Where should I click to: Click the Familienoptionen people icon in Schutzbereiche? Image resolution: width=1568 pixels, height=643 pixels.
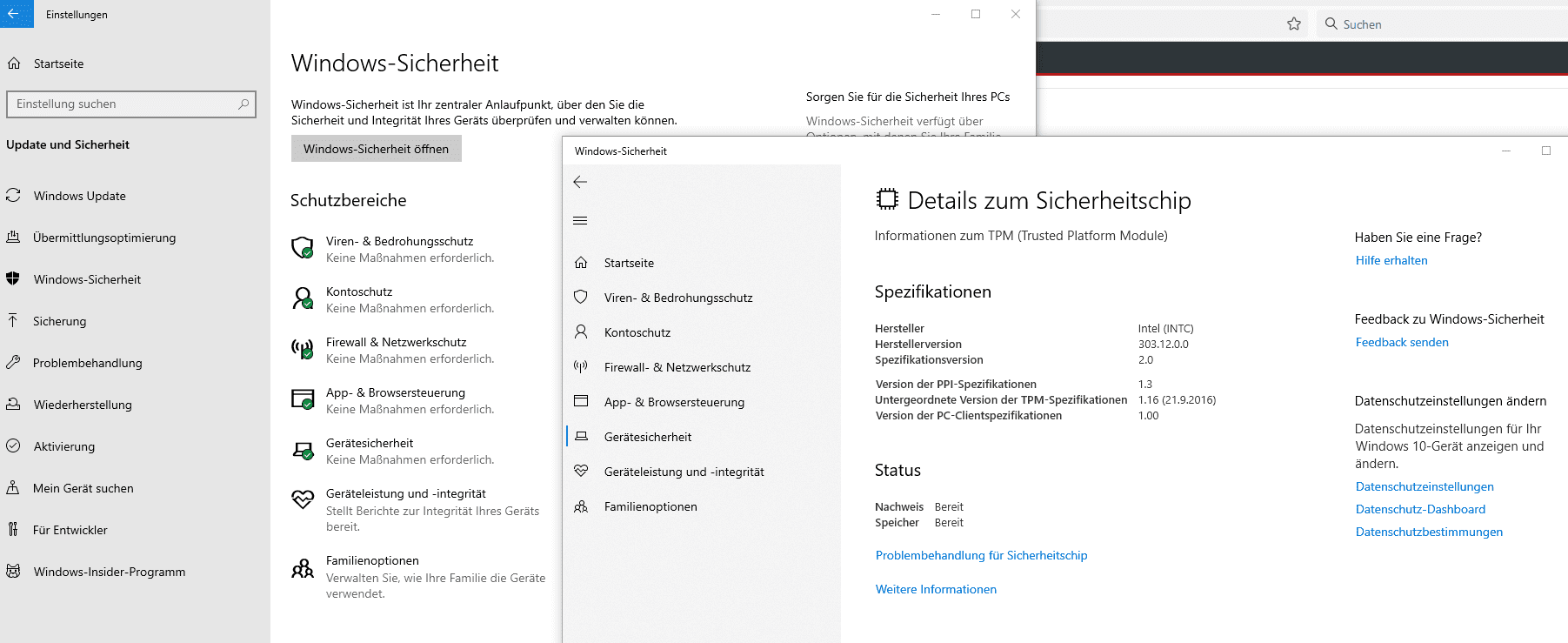coord(303,569)
